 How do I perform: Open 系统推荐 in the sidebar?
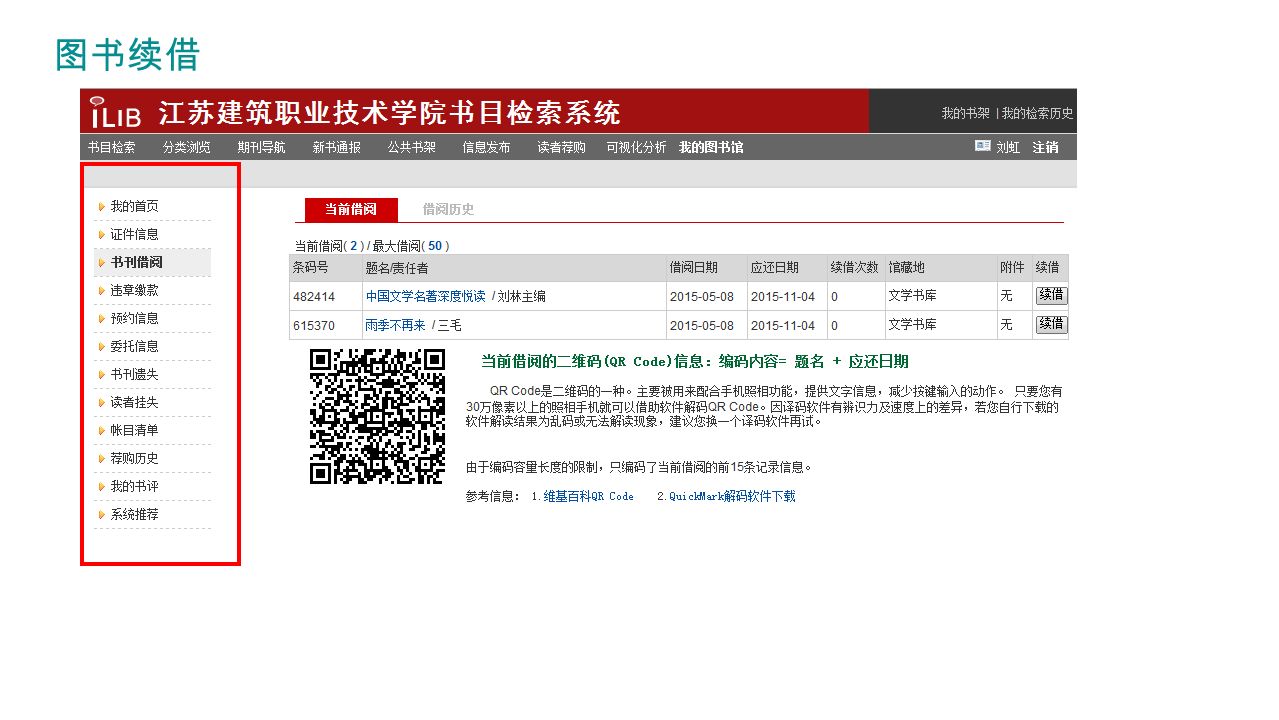134,514
